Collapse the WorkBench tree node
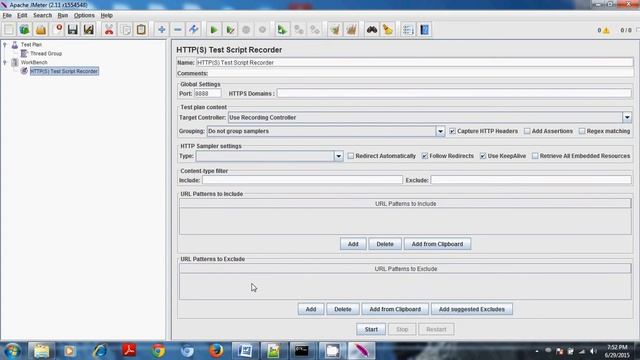 click(5, 62)
